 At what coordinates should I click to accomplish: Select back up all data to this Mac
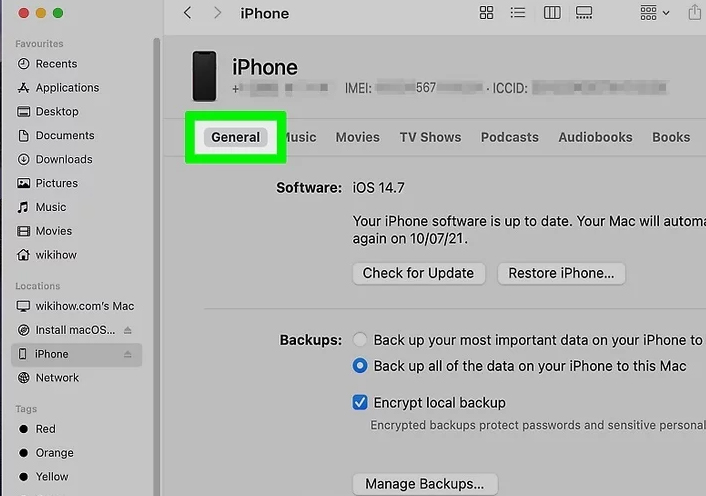coord(360,365)
